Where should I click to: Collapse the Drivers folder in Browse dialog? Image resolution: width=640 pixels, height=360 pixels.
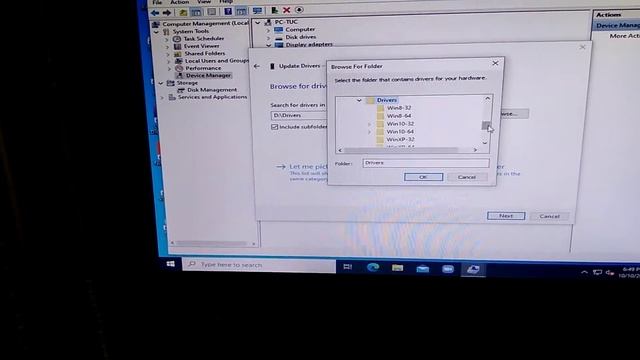point(359,100)
